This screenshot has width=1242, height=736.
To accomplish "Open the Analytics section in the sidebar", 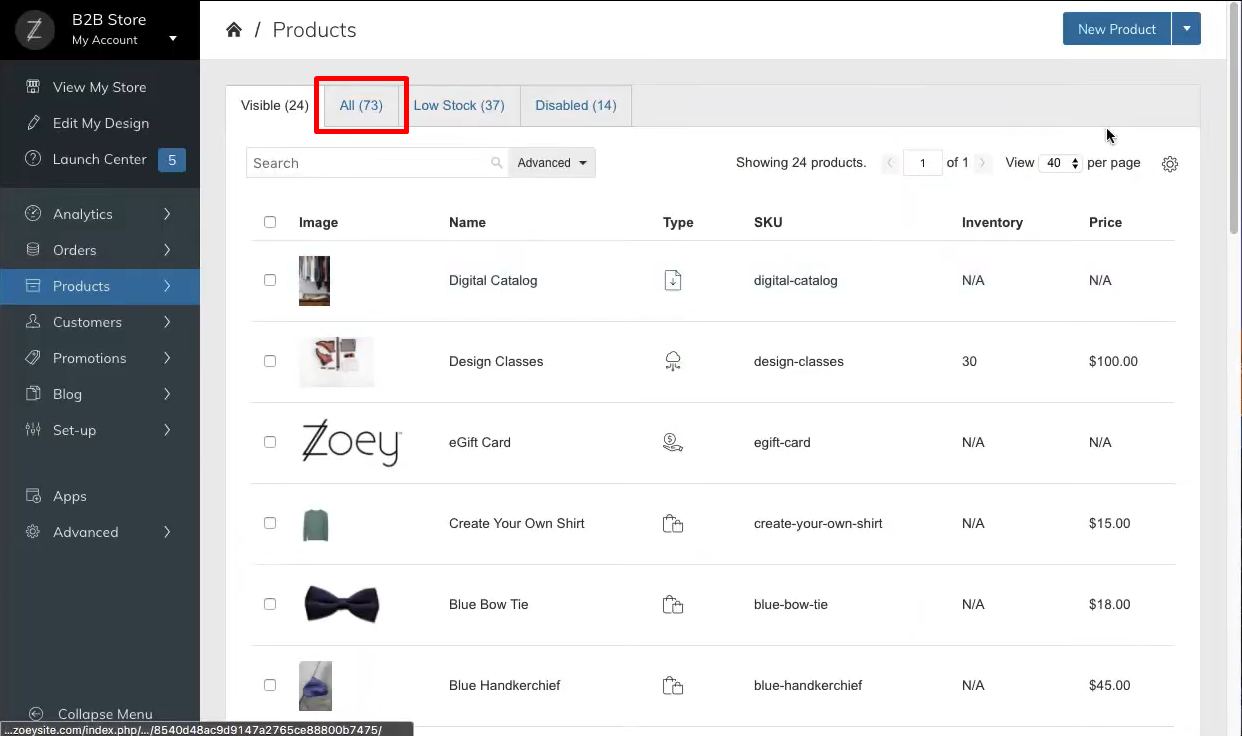I will [x=84, y=213].
